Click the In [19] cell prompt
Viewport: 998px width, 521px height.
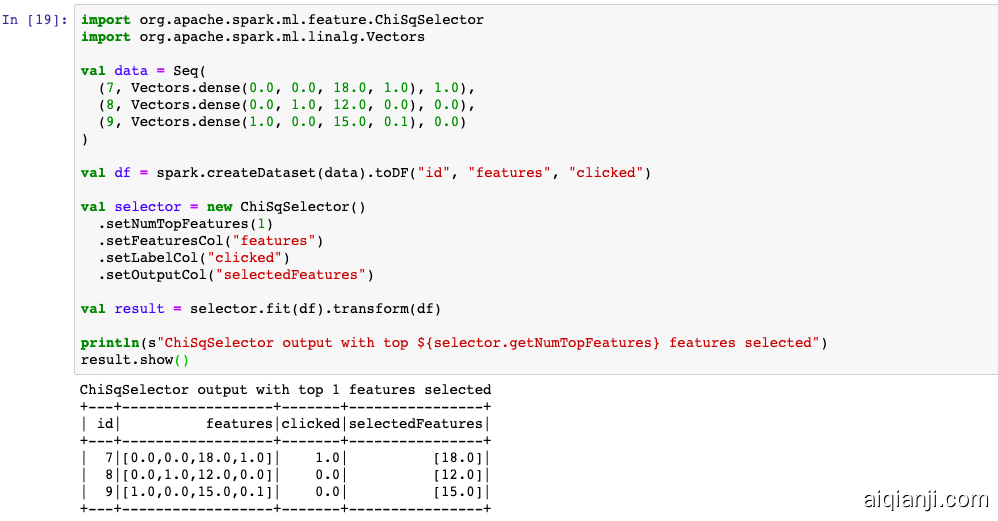tap(35, 20)
